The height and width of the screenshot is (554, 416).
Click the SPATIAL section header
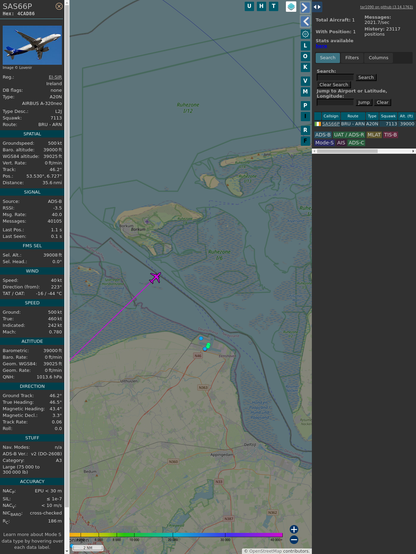[x=32, y=134]
